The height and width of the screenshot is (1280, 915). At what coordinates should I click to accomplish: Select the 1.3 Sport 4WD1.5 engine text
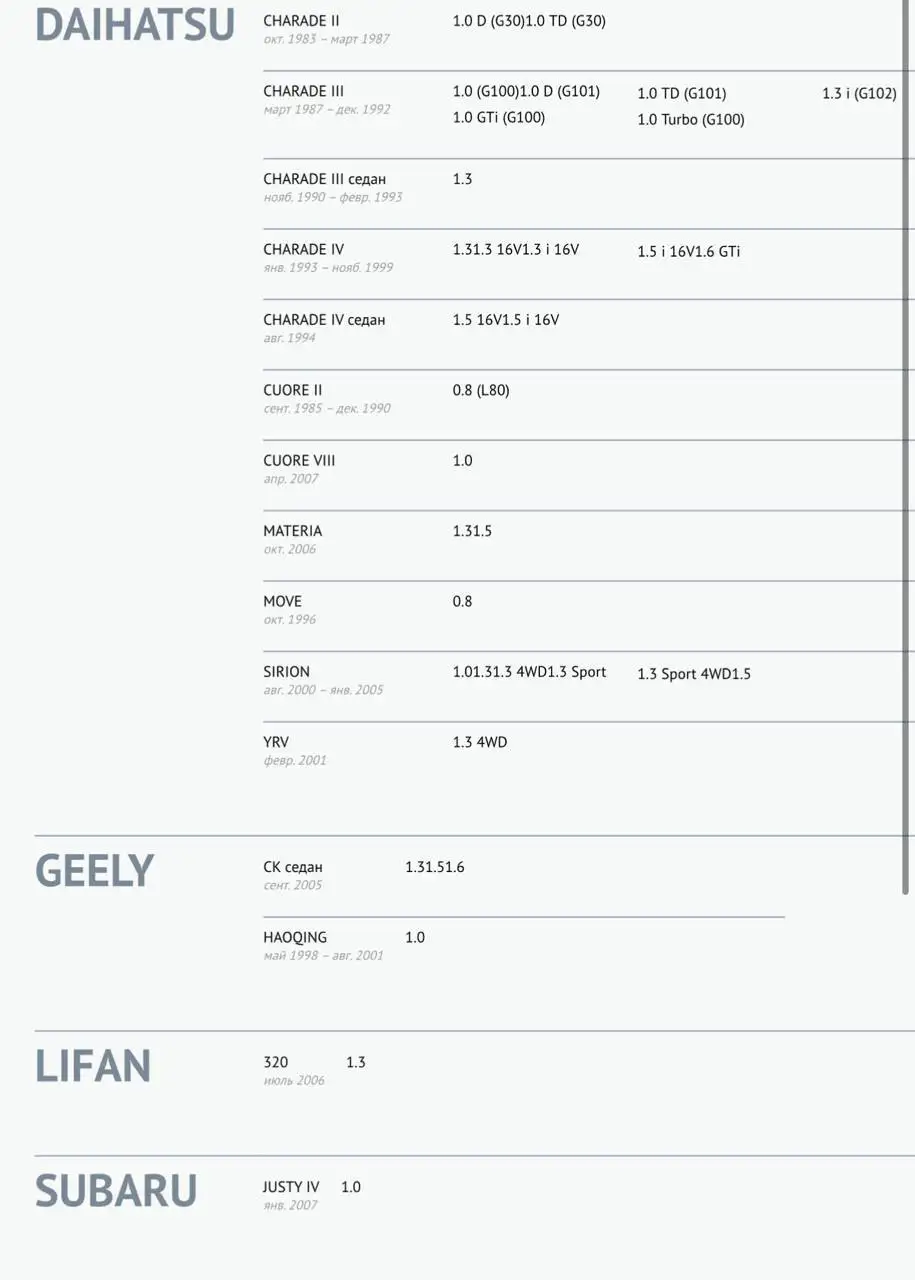pos(693,674)
